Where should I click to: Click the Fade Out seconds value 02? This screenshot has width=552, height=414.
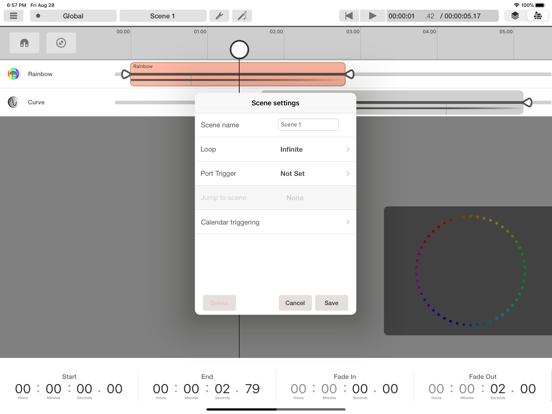(498, 389)
